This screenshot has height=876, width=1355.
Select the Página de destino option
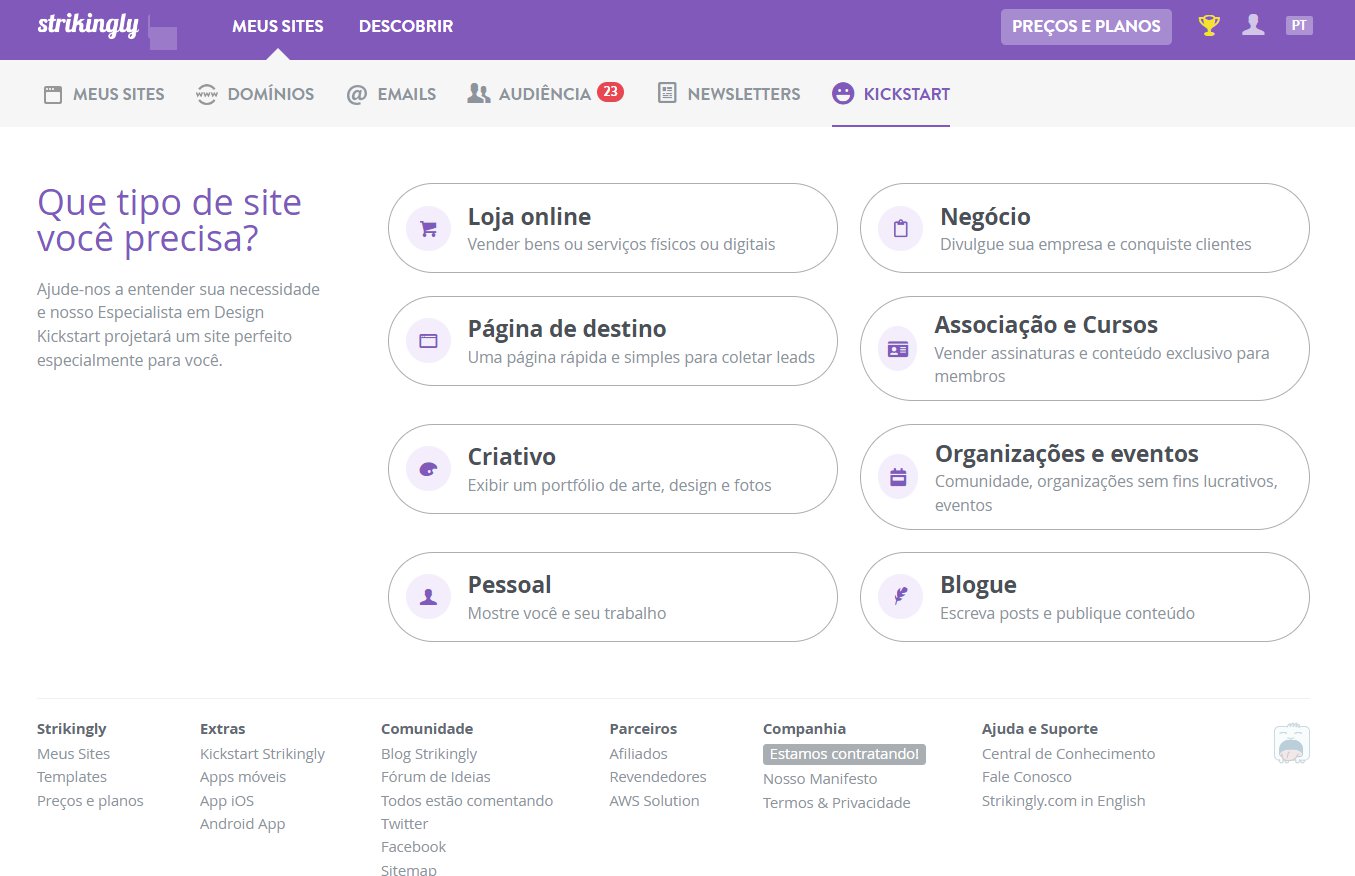(x=612, y=341)
